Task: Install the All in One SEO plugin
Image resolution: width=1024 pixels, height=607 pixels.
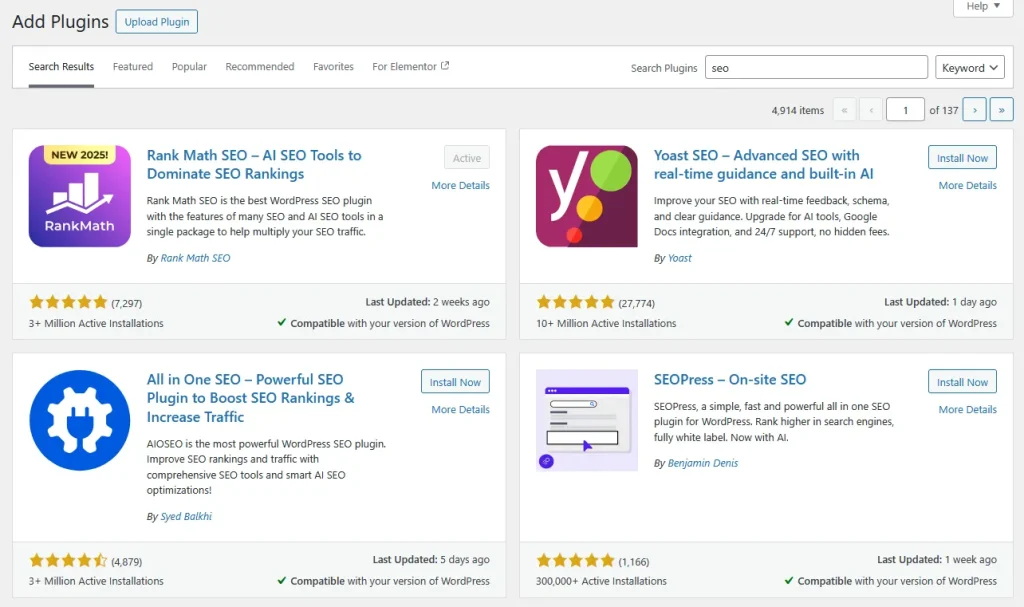Action: (455, 382)
